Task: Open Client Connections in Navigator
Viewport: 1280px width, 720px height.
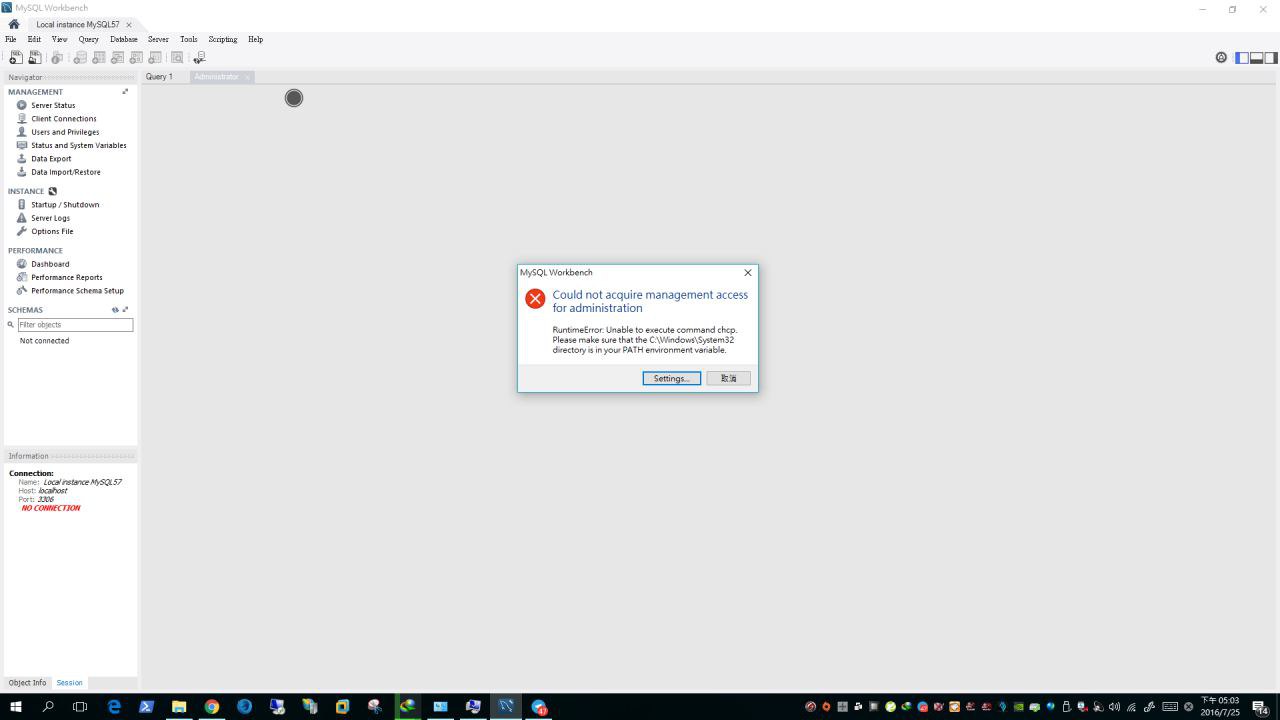Action: 63,119
